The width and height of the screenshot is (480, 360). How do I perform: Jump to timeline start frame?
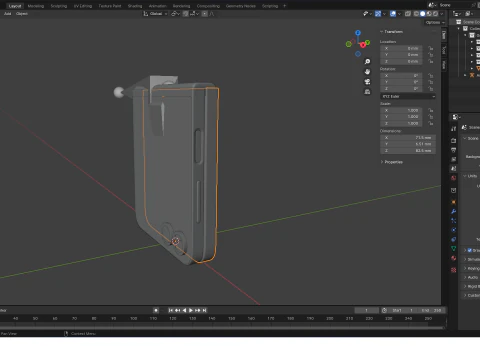point(171,310)
